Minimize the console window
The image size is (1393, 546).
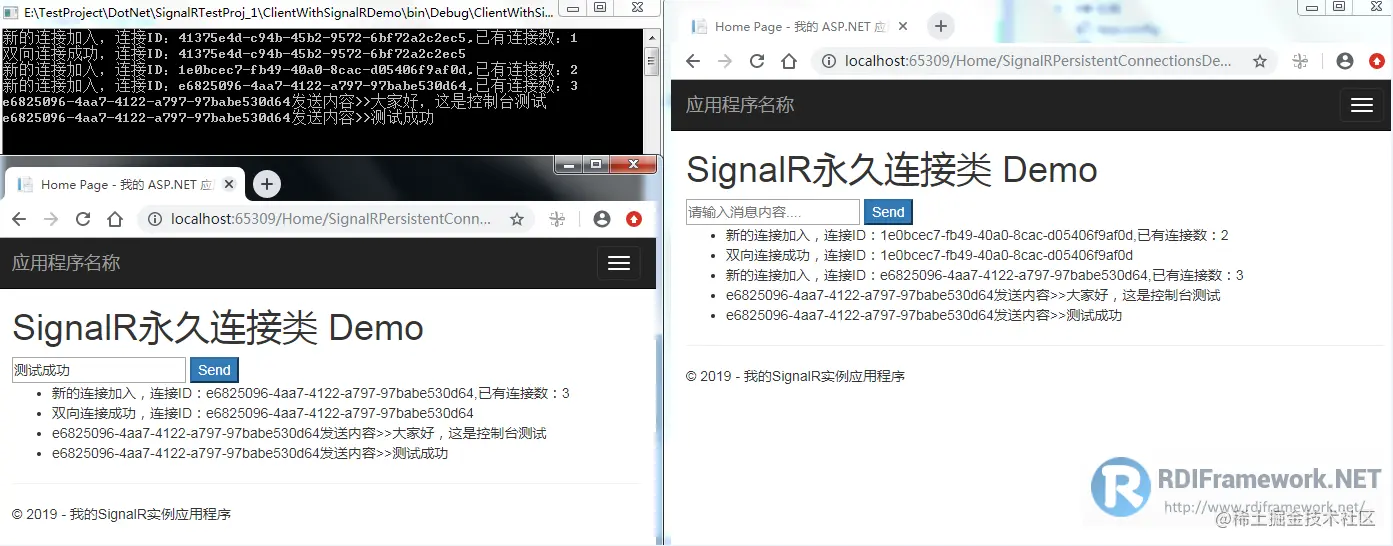[x=573, y=8]
